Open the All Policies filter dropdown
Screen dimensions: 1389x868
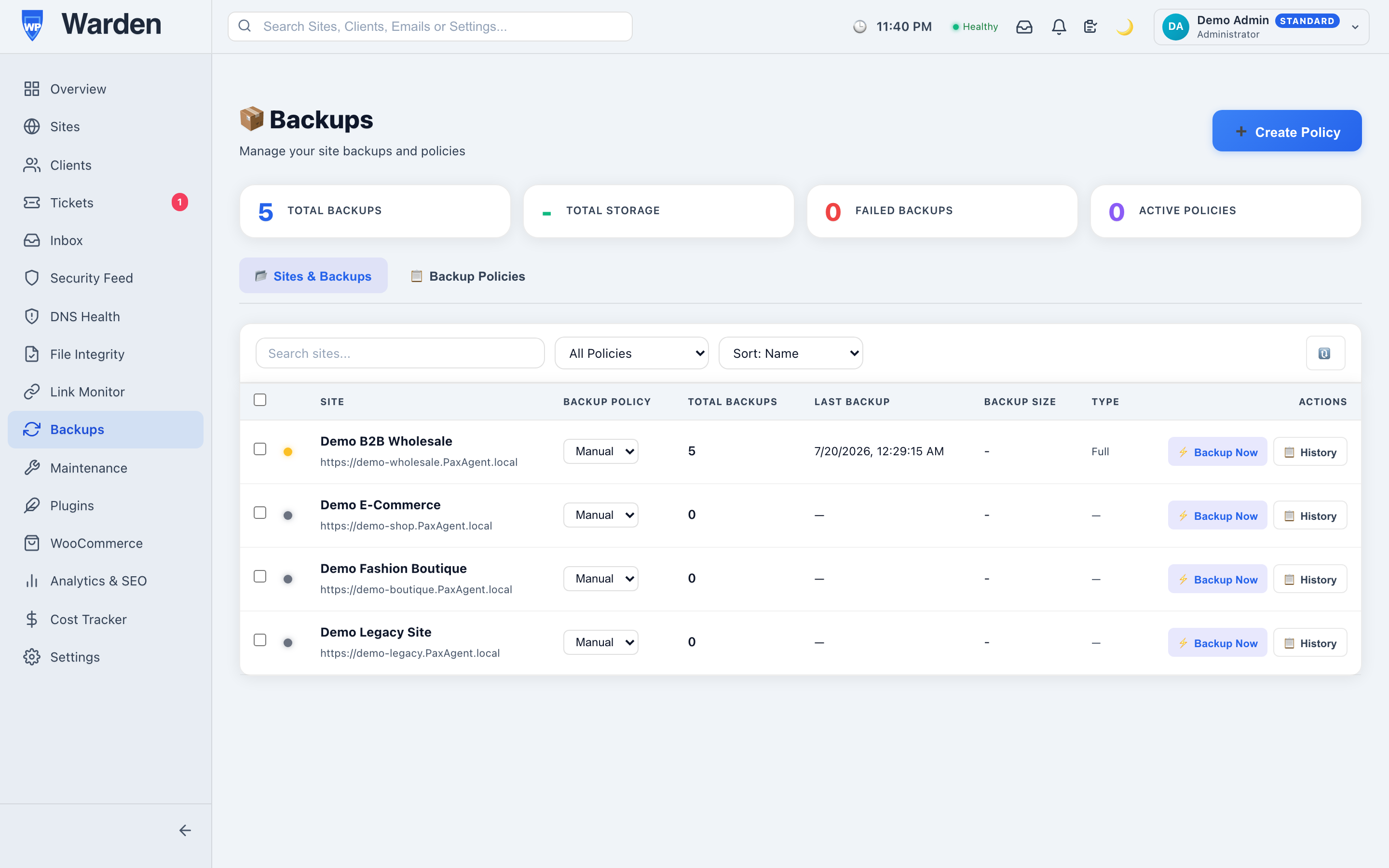coord(631,353)
